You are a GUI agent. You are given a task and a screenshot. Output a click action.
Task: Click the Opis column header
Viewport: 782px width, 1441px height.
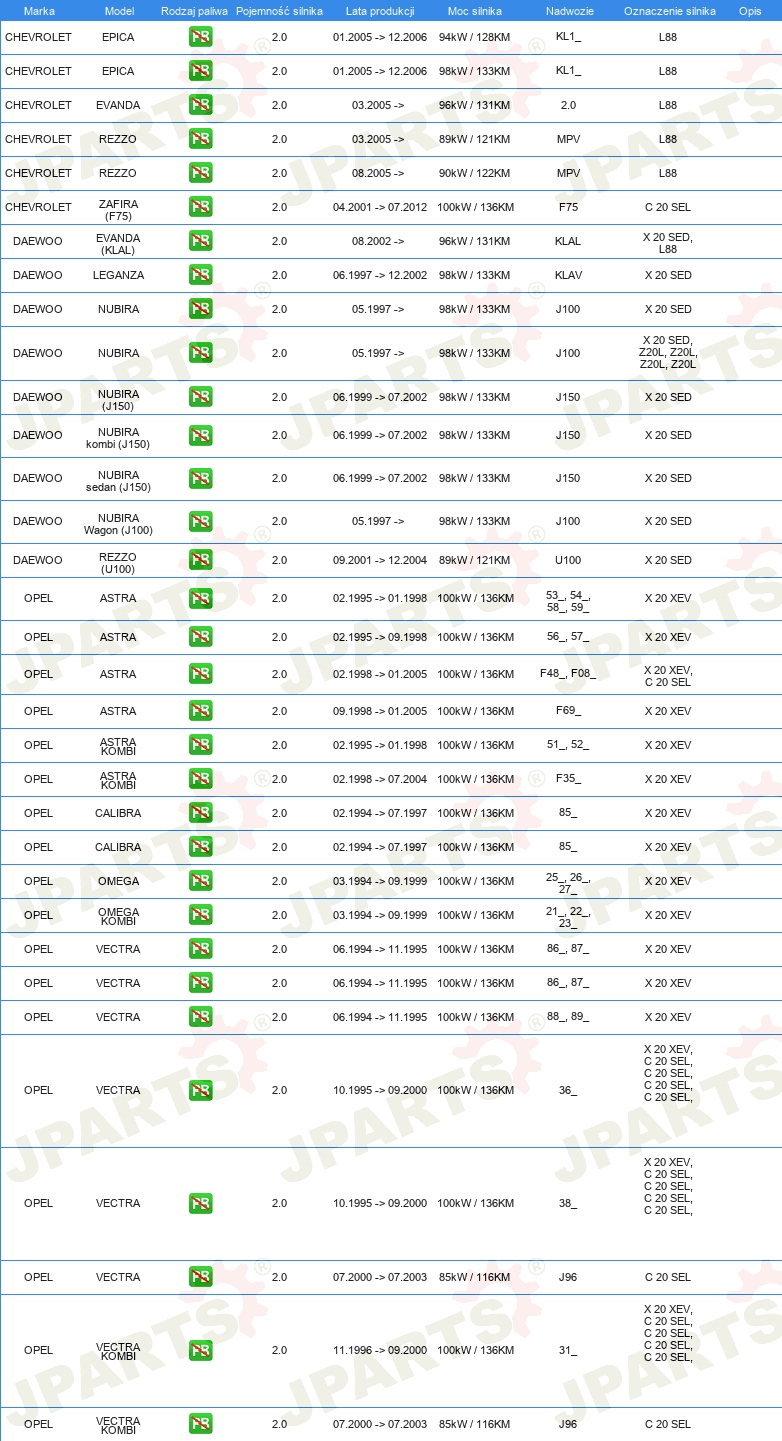750,10
